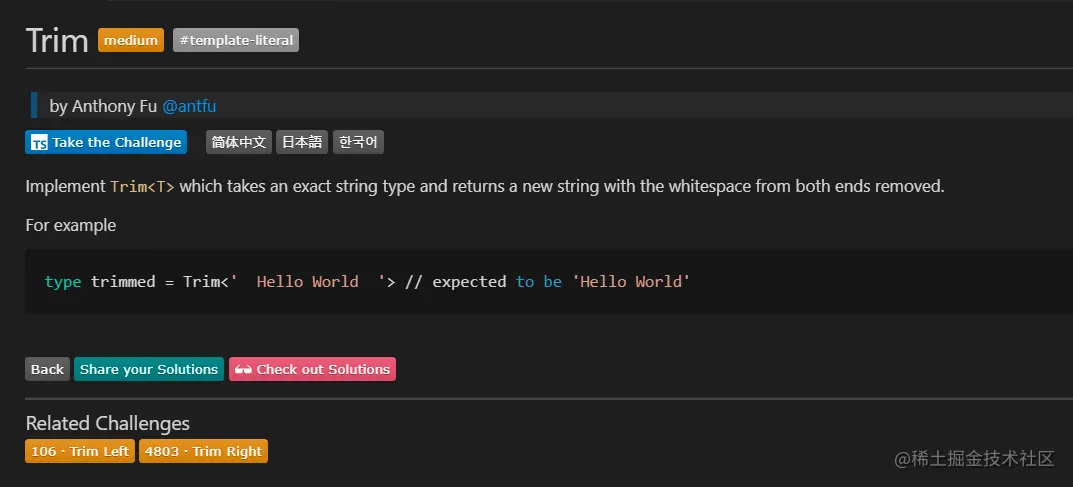Open related challenge 4803 · Trim Right
Viewport: 1073px width, 487px height.
(203, 451)
